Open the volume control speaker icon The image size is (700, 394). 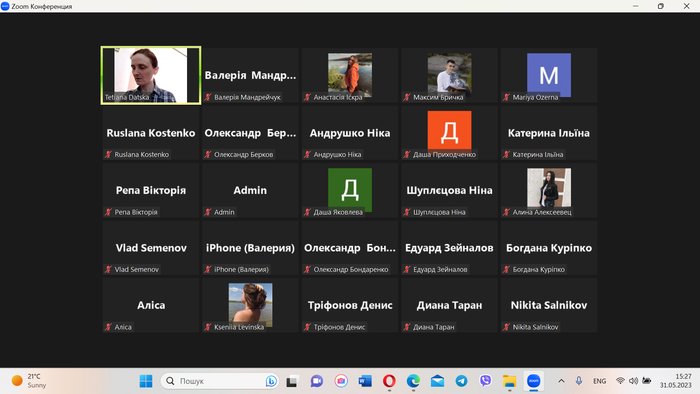pyautogui.click(x=633, y=381)
